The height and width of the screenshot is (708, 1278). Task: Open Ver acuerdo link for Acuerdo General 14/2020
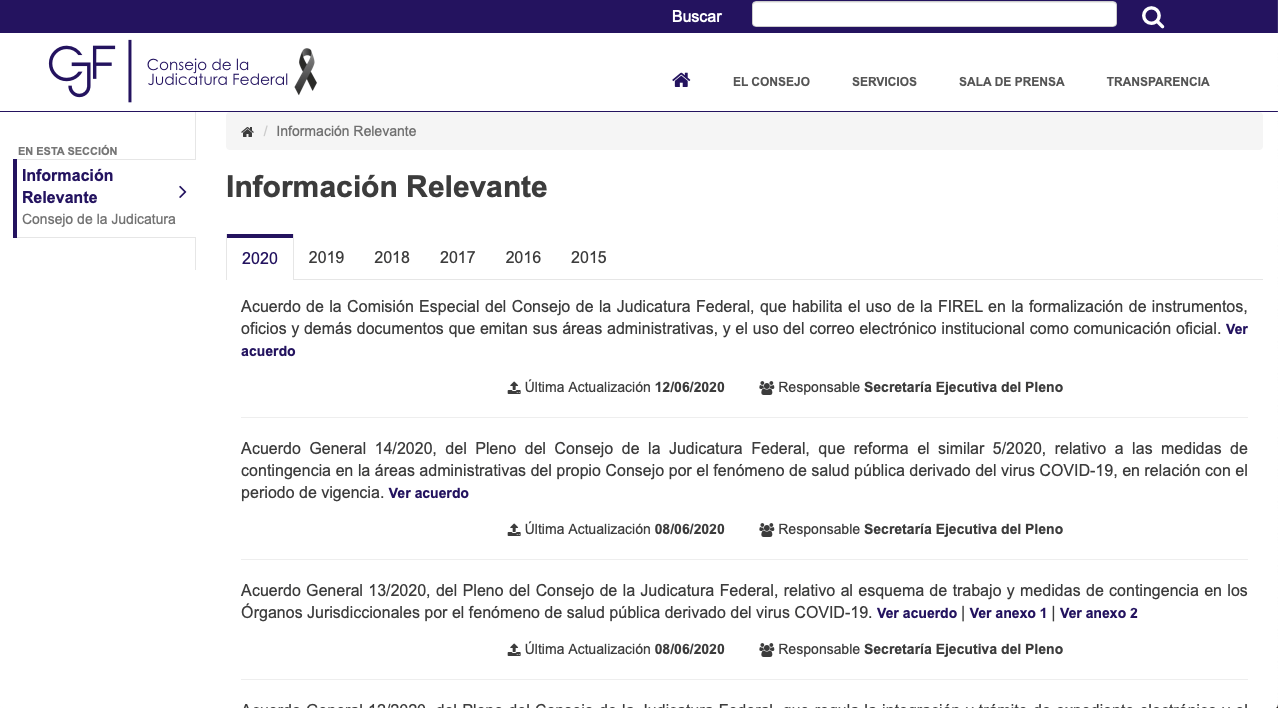(428, 493)
